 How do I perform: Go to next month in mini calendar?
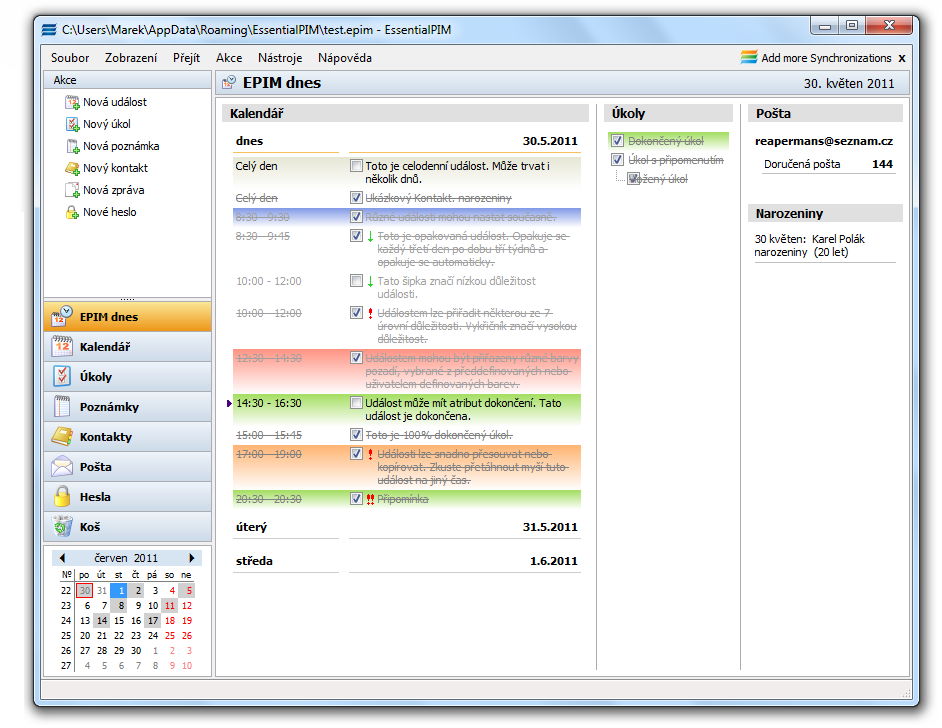pyautogui.click(x=192, y=558)
